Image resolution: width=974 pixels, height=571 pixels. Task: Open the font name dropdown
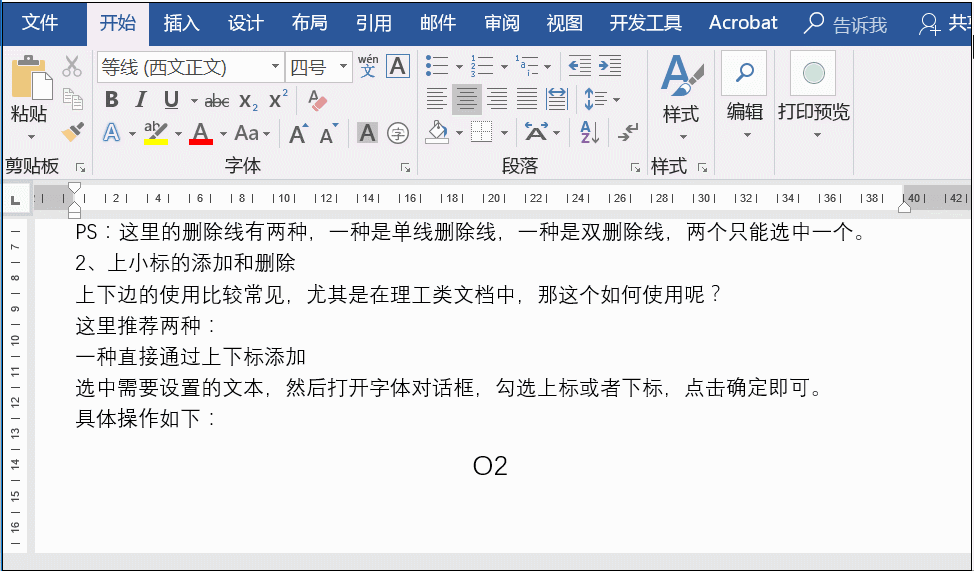(x=275, y=67)
